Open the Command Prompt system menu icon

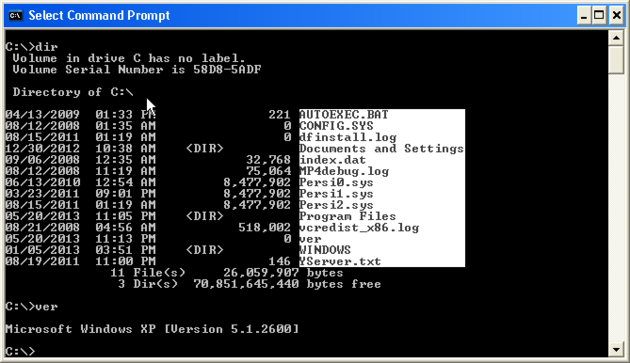tap(15, 16)
